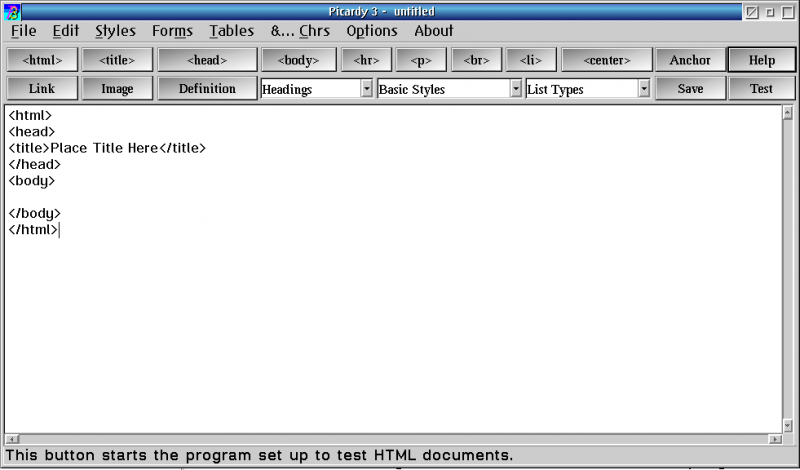Open the Options menu
The height and width of the screenshot is (470, 800).
click(372, 31)
